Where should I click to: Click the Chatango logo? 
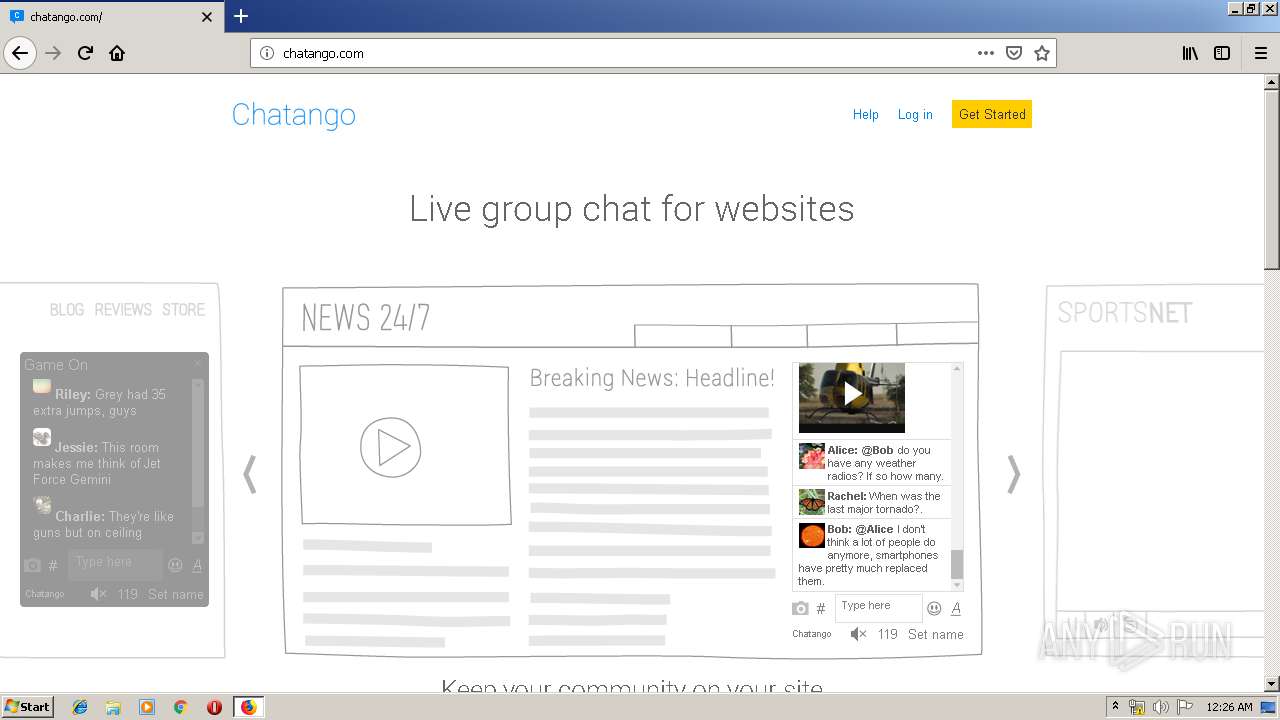coord(294,115)
